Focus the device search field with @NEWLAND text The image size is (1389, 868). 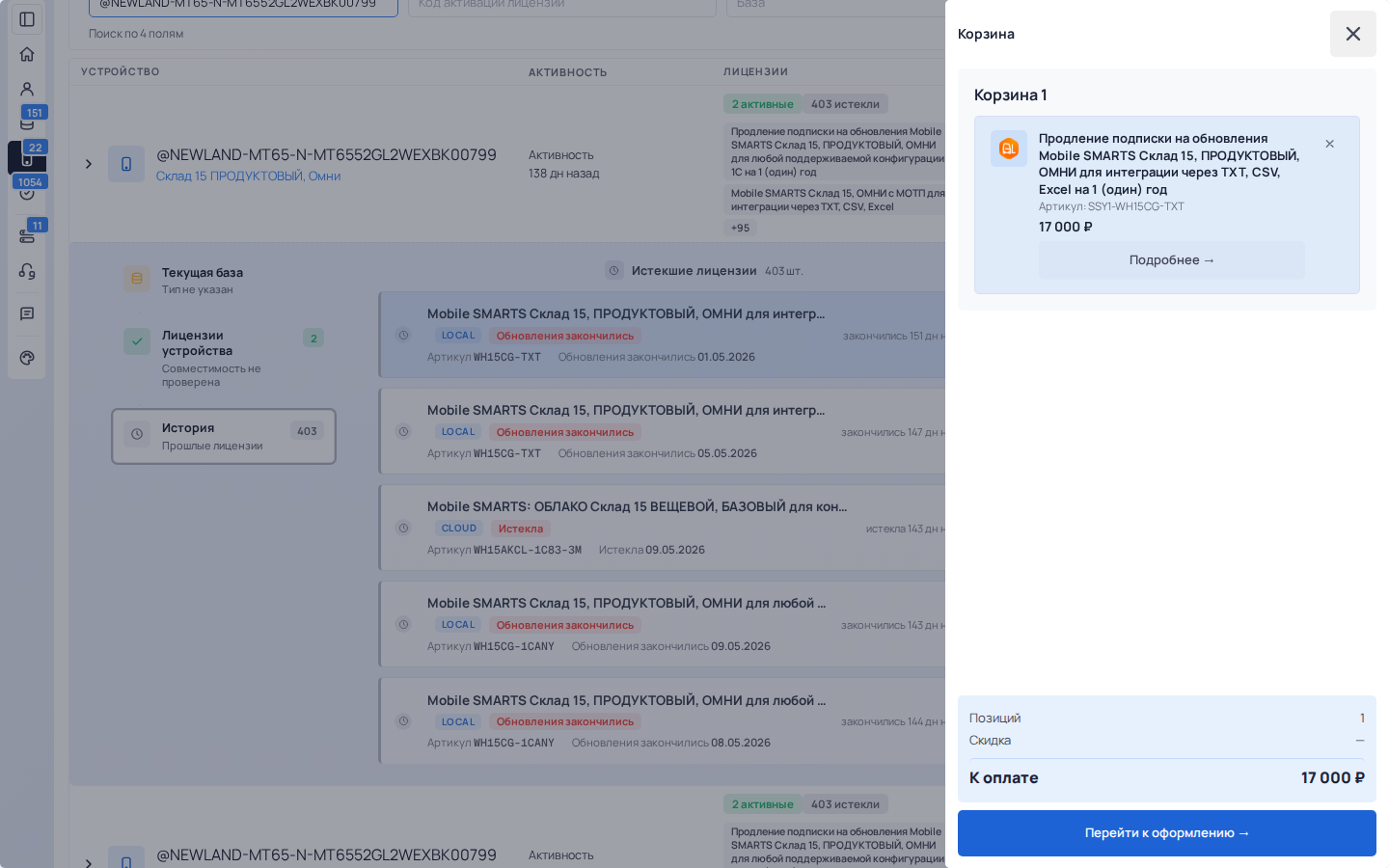point(243,6)
